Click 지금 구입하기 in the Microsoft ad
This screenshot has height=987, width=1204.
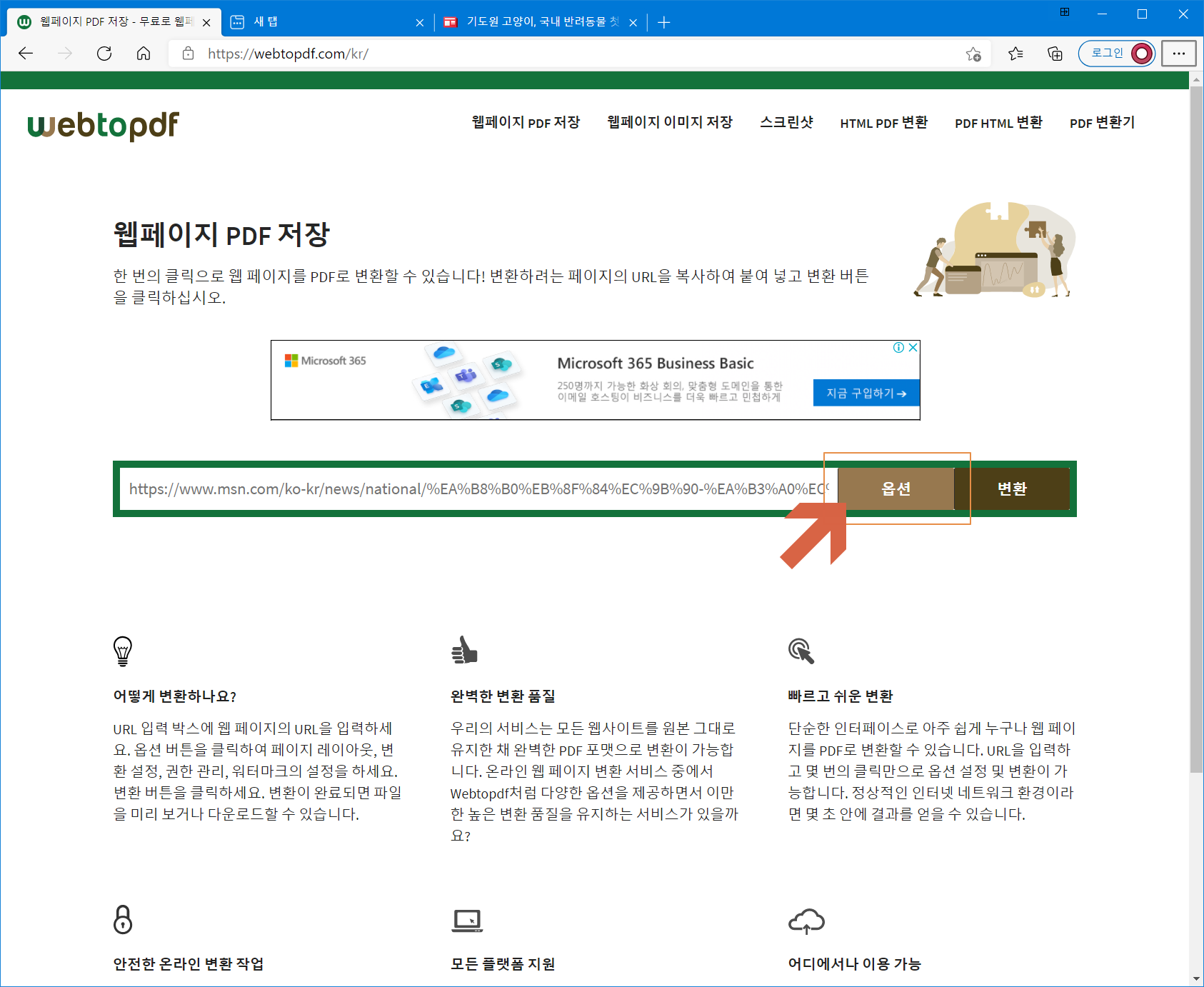866,393
